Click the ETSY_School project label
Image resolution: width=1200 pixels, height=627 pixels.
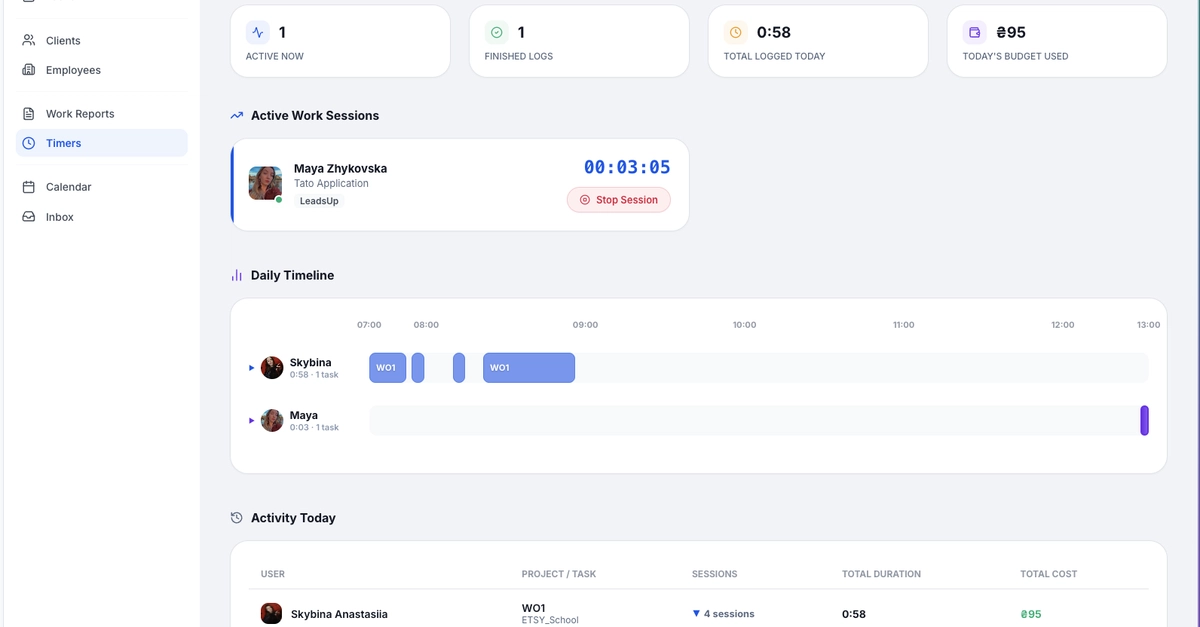550,620
